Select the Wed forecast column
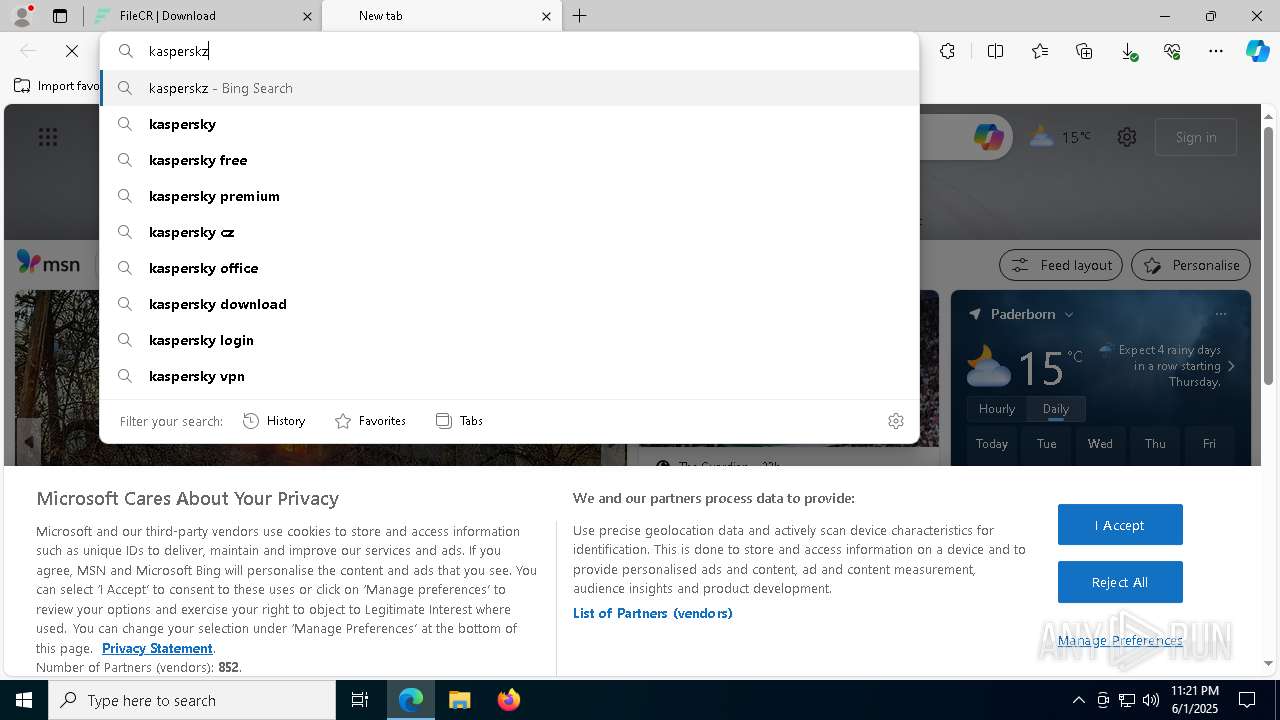The height and width of the screenshot is (720, 1280). [1100, 444]
